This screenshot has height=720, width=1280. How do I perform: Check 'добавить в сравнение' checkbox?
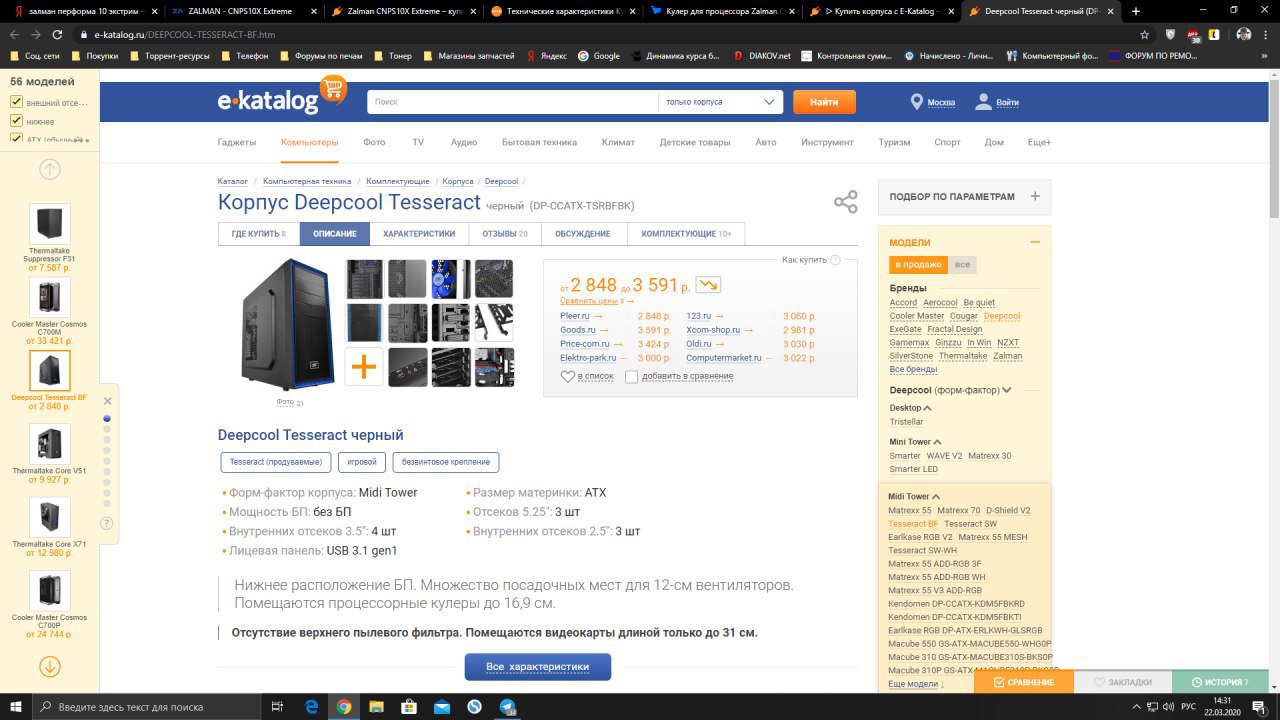coord(631,377)
